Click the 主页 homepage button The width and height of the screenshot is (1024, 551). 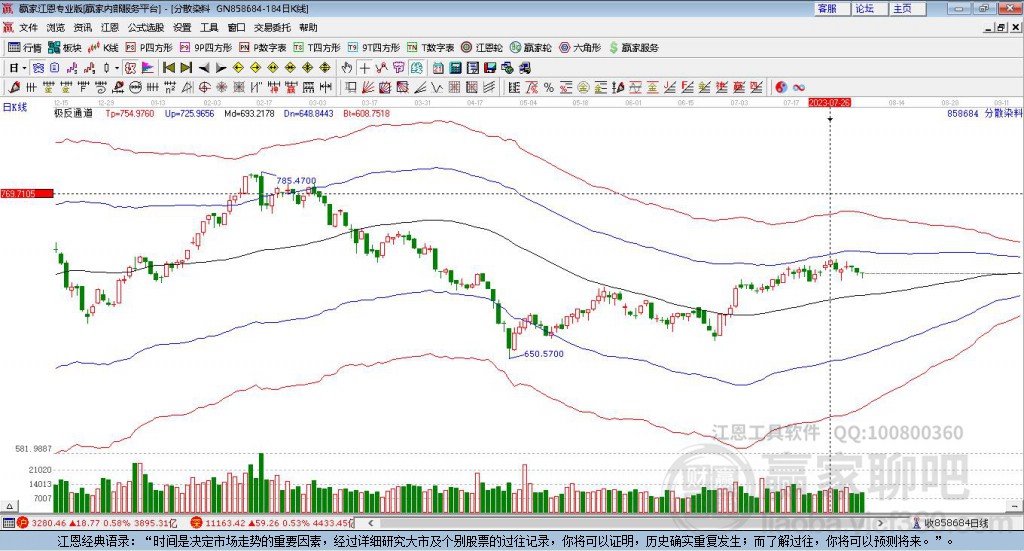(906, 8)
